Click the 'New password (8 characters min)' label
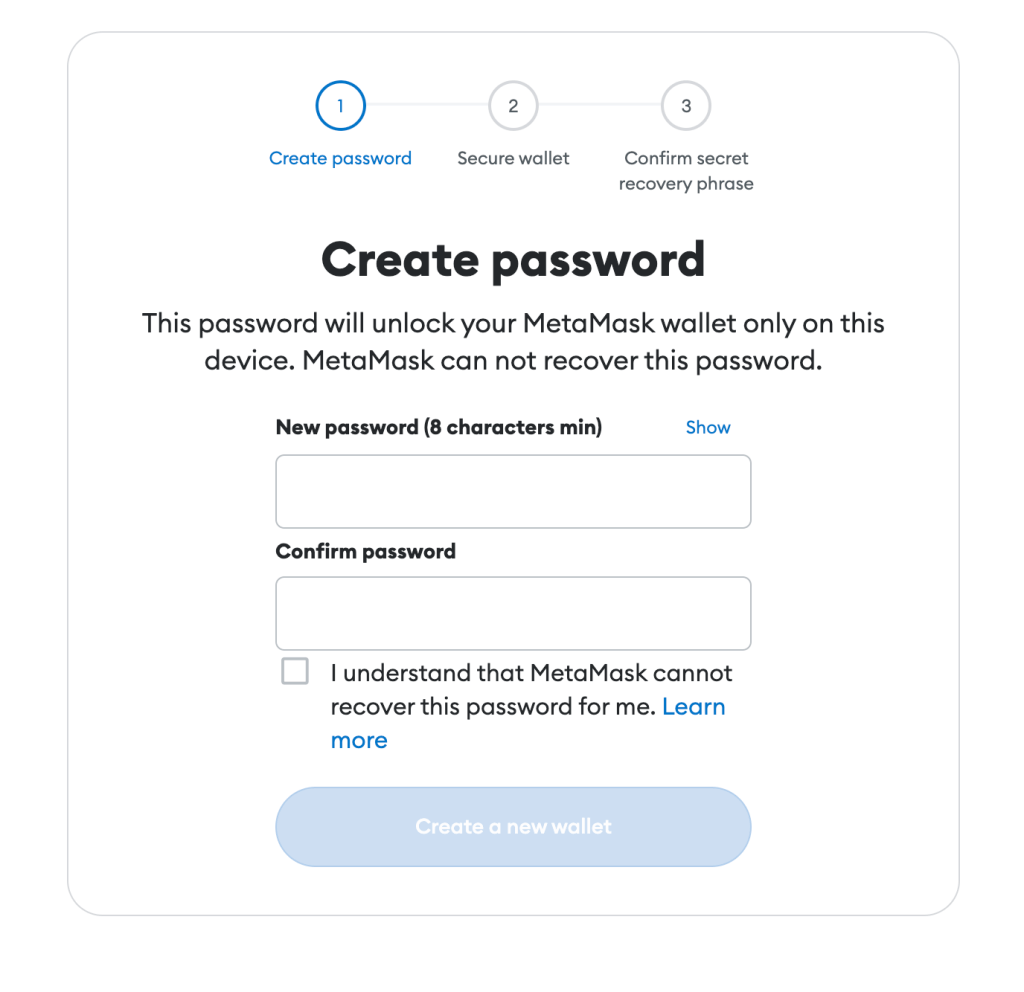Image resolution: width=1024 pixels, height=992 pixels. point(439,427)
